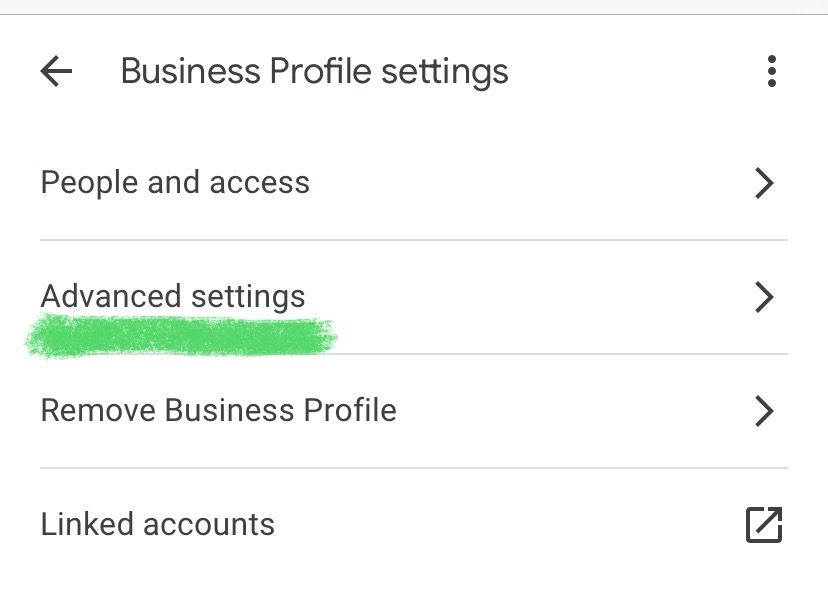The image size is (828, 614).
Task: Click the chevron next to Remove Business Profile
Action: (x=765, y=411)
